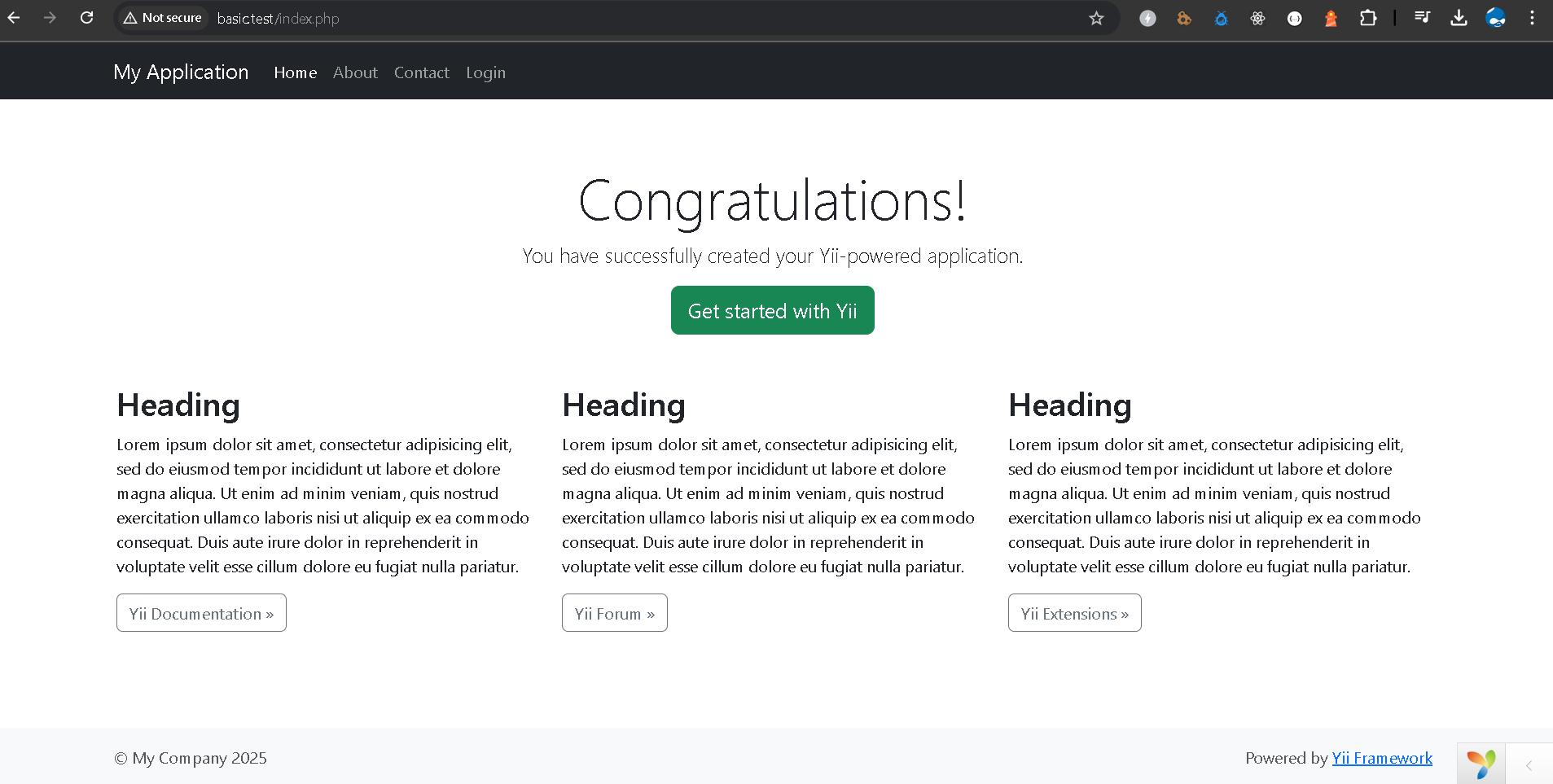Go to the About page
1553x784 pixels.
point(355,72)
